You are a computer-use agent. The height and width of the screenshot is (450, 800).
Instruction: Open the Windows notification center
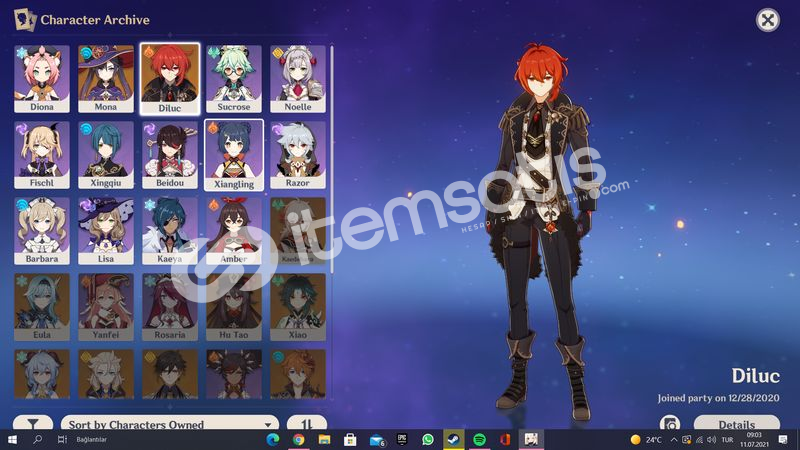[783, 440]
